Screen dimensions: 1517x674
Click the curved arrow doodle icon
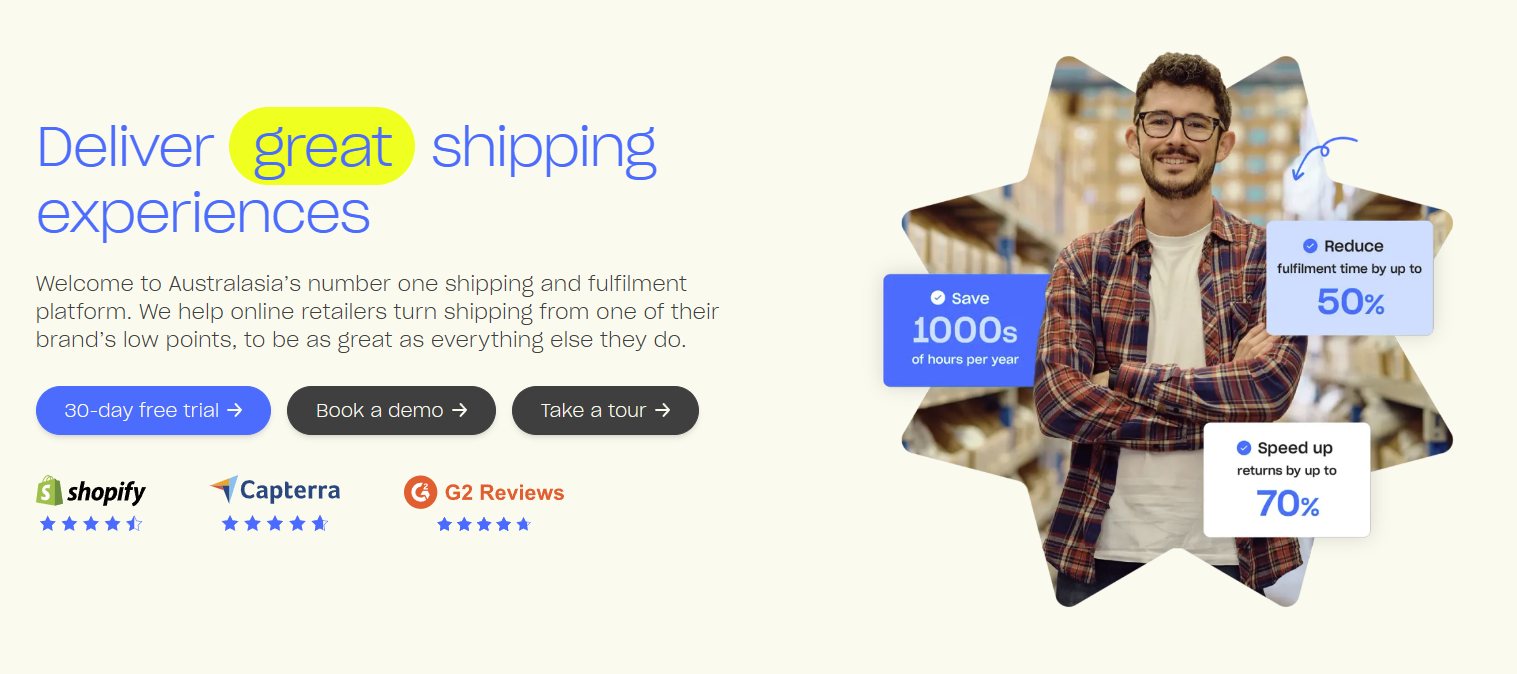tap(1322, 159)
